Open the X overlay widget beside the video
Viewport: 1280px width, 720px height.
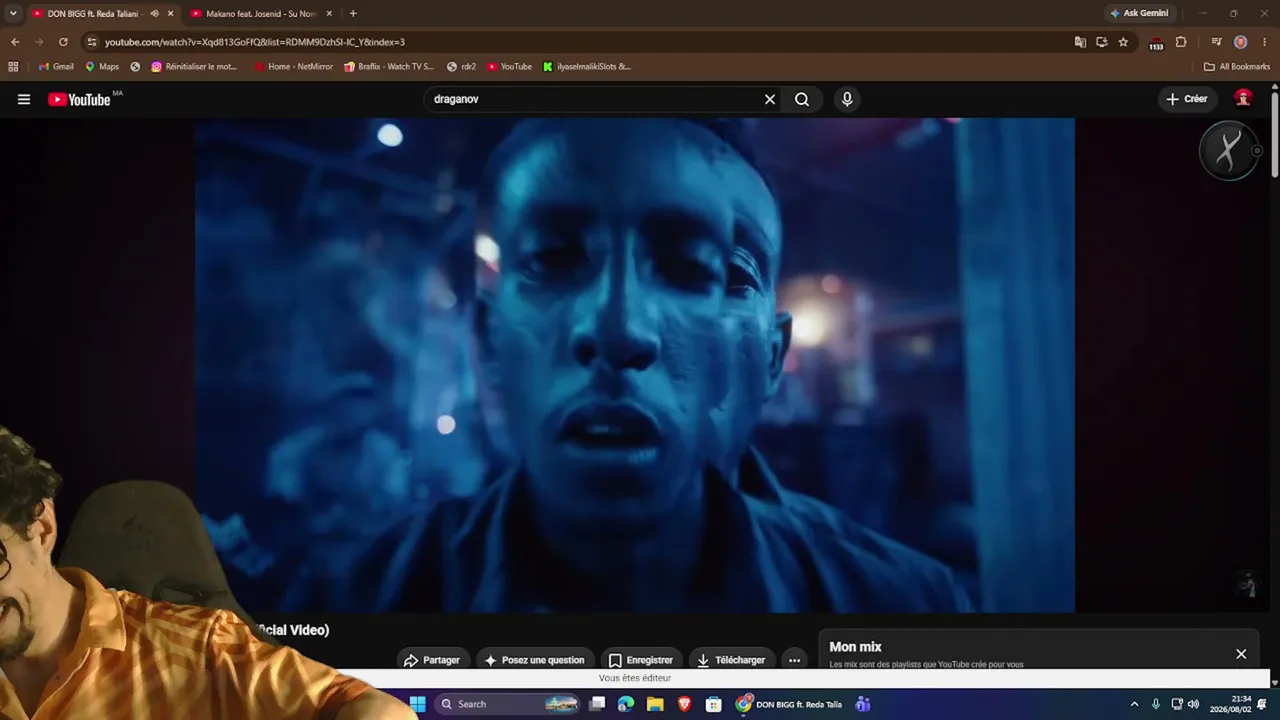1229,151
